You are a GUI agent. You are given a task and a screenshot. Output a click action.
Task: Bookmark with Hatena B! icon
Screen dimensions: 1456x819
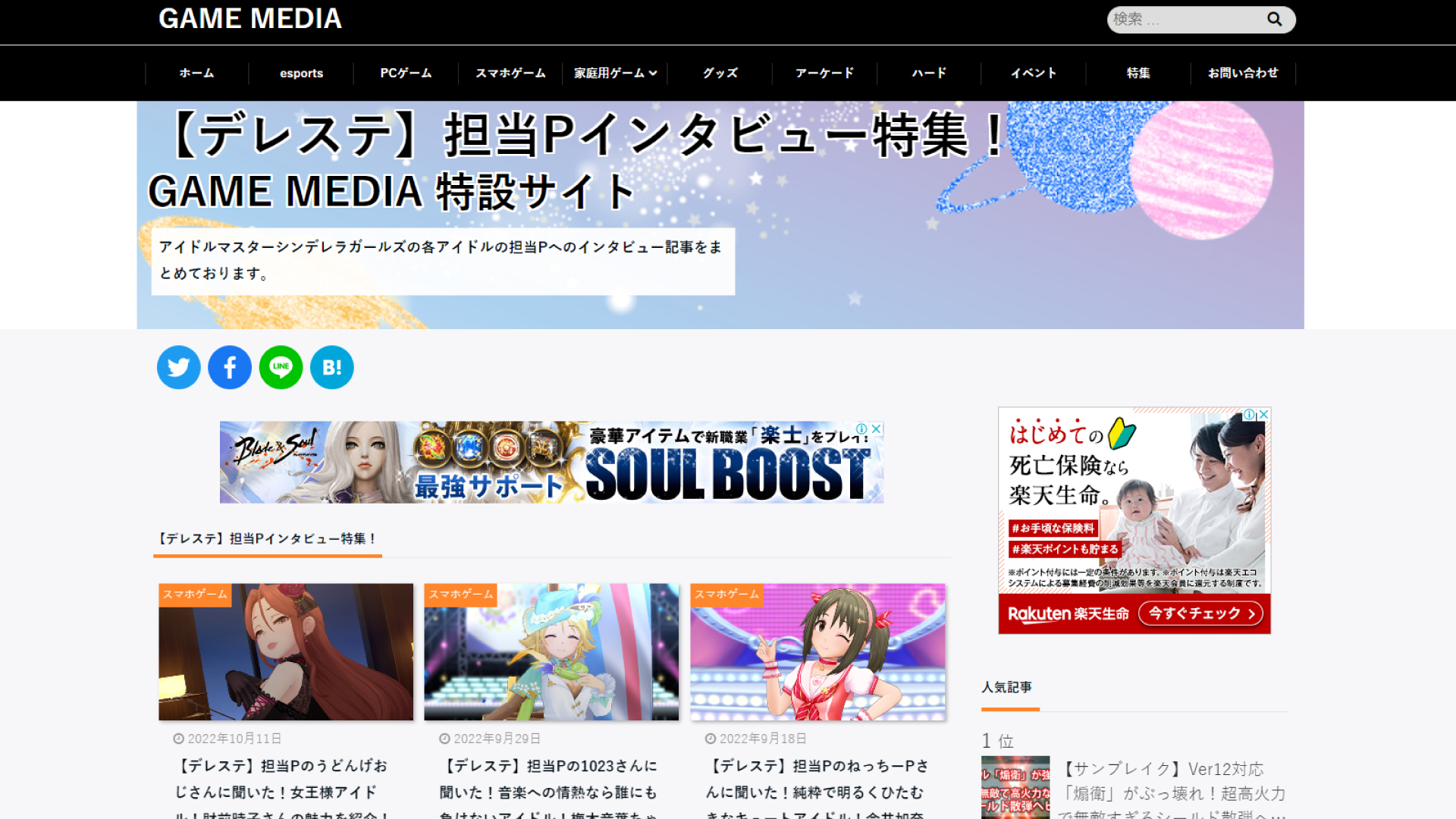[332, 368]
